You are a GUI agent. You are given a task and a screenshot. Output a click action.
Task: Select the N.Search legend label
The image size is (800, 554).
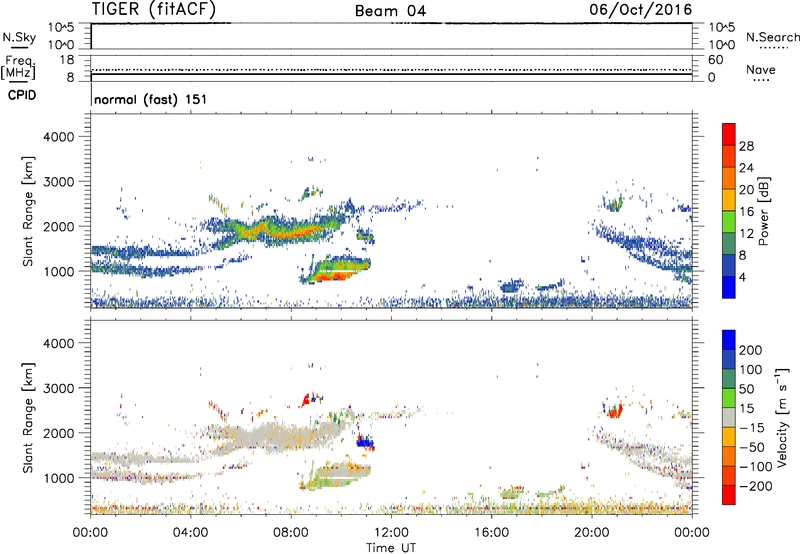click(772, 37)
